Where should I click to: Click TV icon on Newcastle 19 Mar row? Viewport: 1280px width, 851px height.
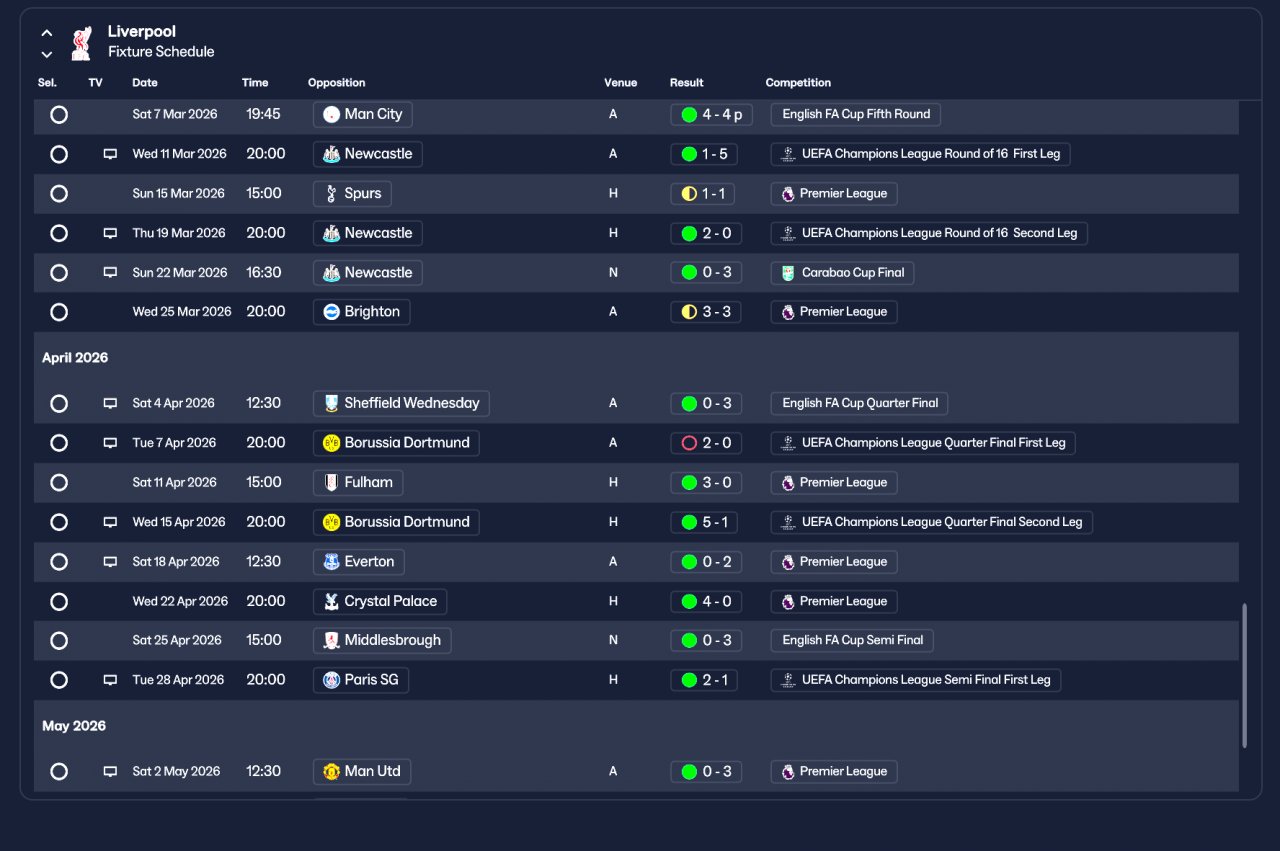[x=110, y=233]
